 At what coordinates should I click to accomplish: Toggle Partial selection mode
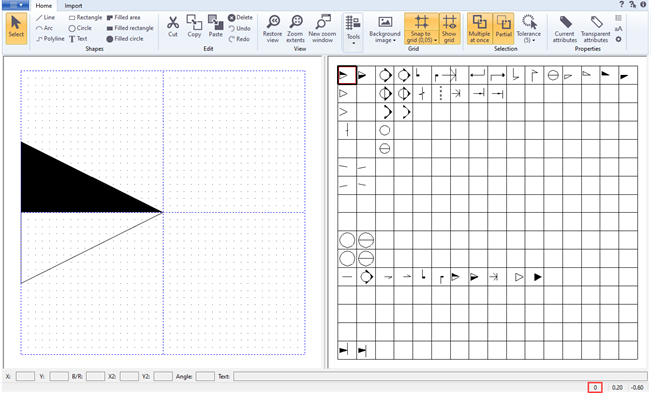(x=503, y=28)
